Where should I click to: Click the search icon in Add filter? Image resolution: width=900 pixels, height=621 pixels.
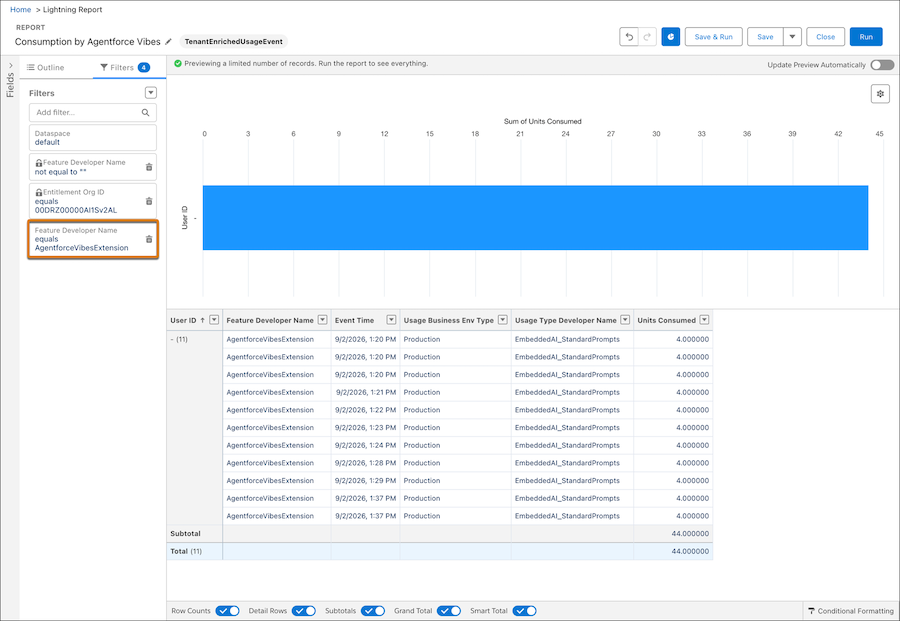coord(146,112)
